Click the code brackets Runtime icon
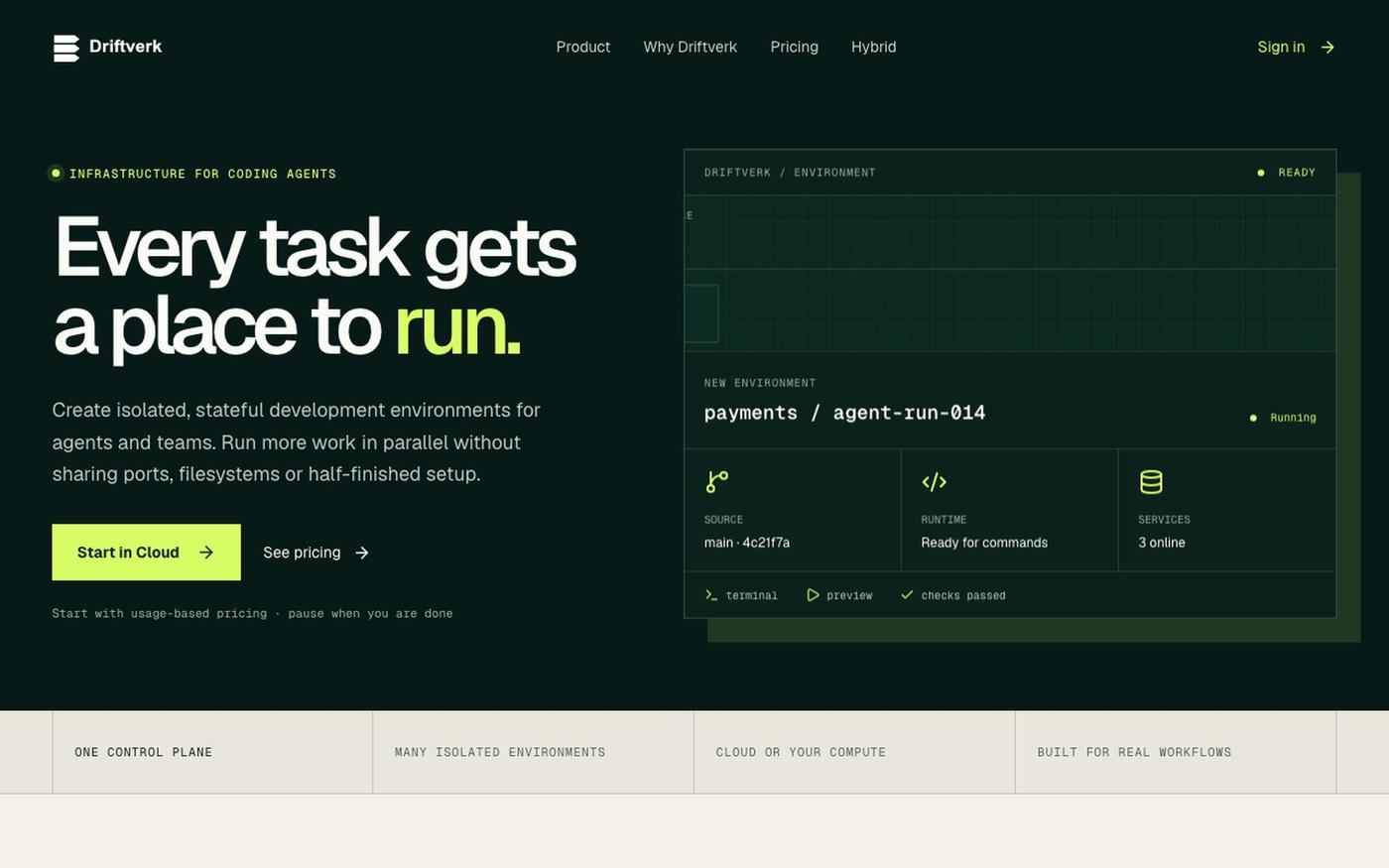1389x868 pixels. pos(934,482)
